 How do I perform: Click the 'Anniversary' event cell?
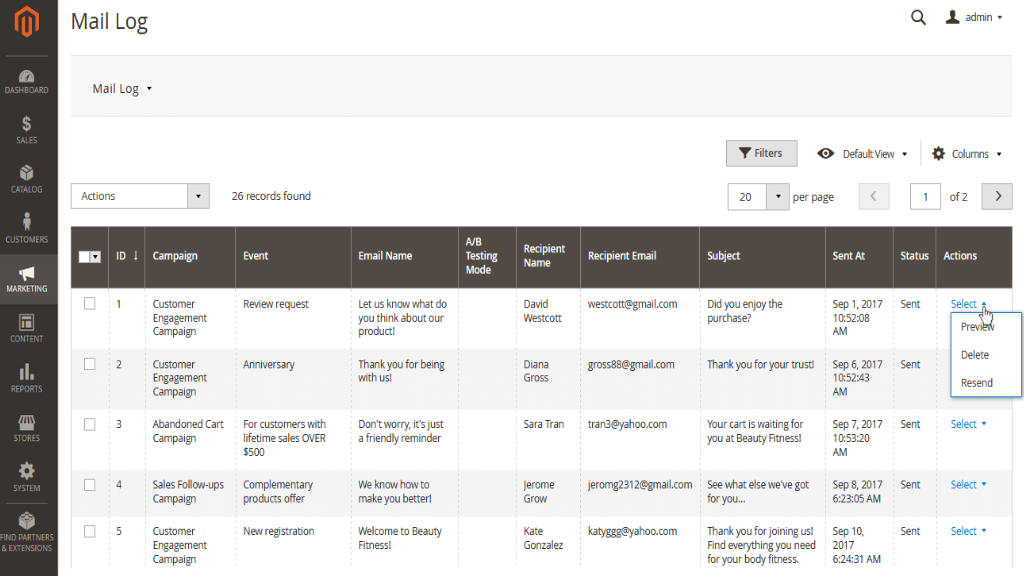tap(268, 364)
